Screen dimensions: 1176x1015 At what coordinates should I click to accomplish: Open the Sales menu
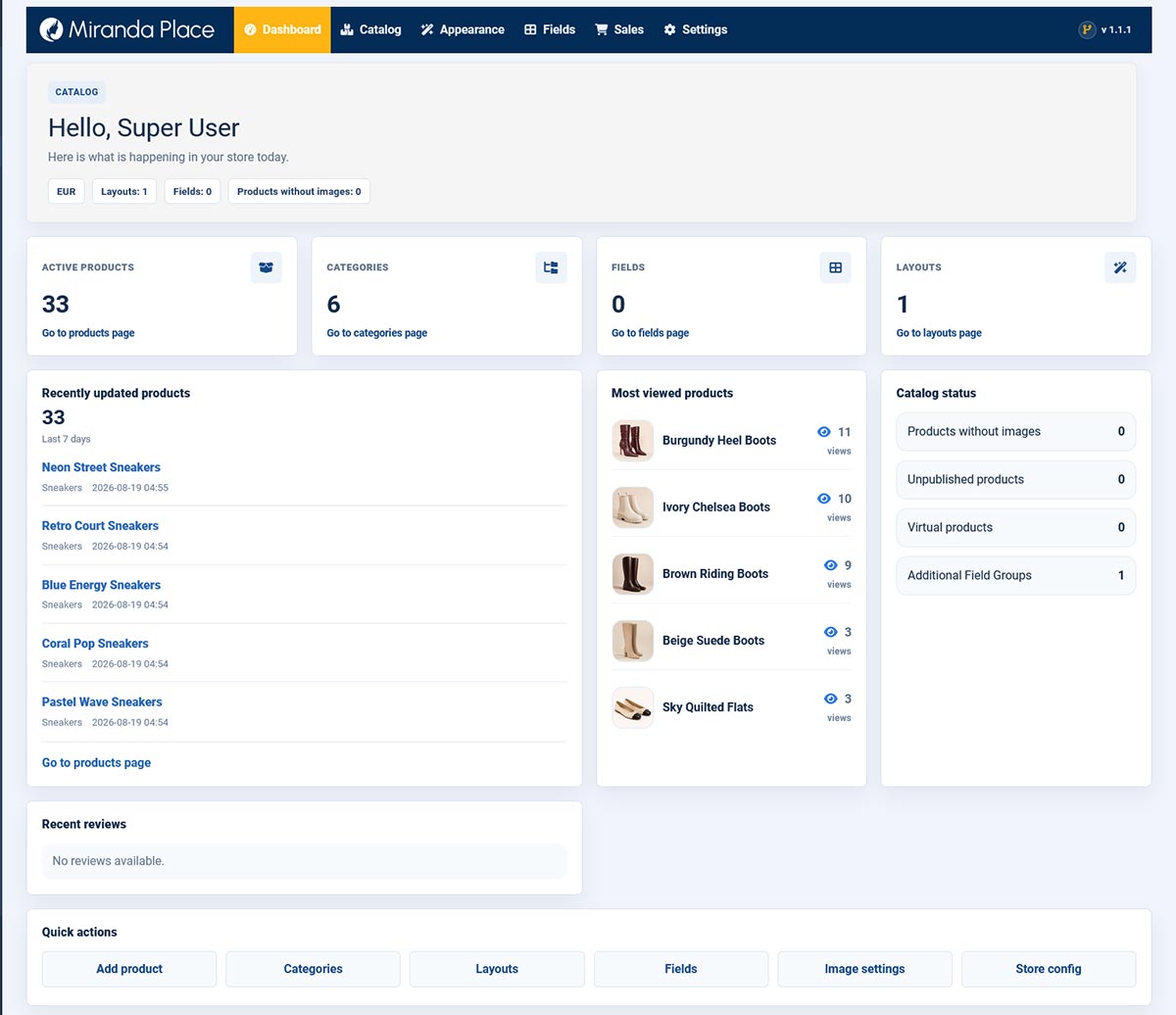pos(619,29)
